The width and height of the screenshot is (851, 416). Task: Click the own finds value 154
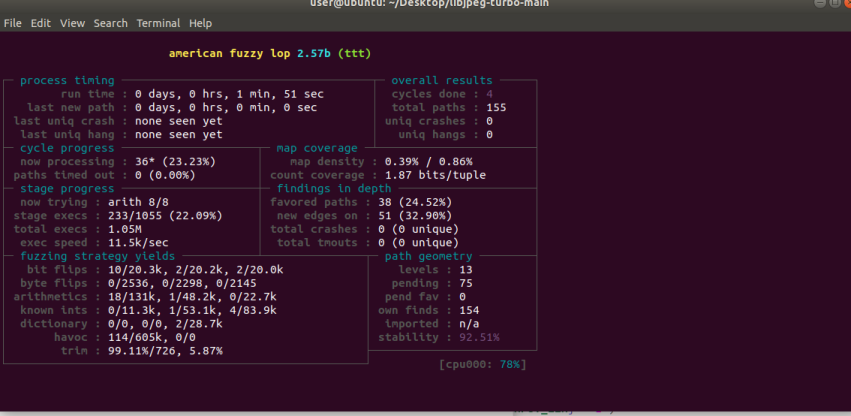(x=469, y=311)
